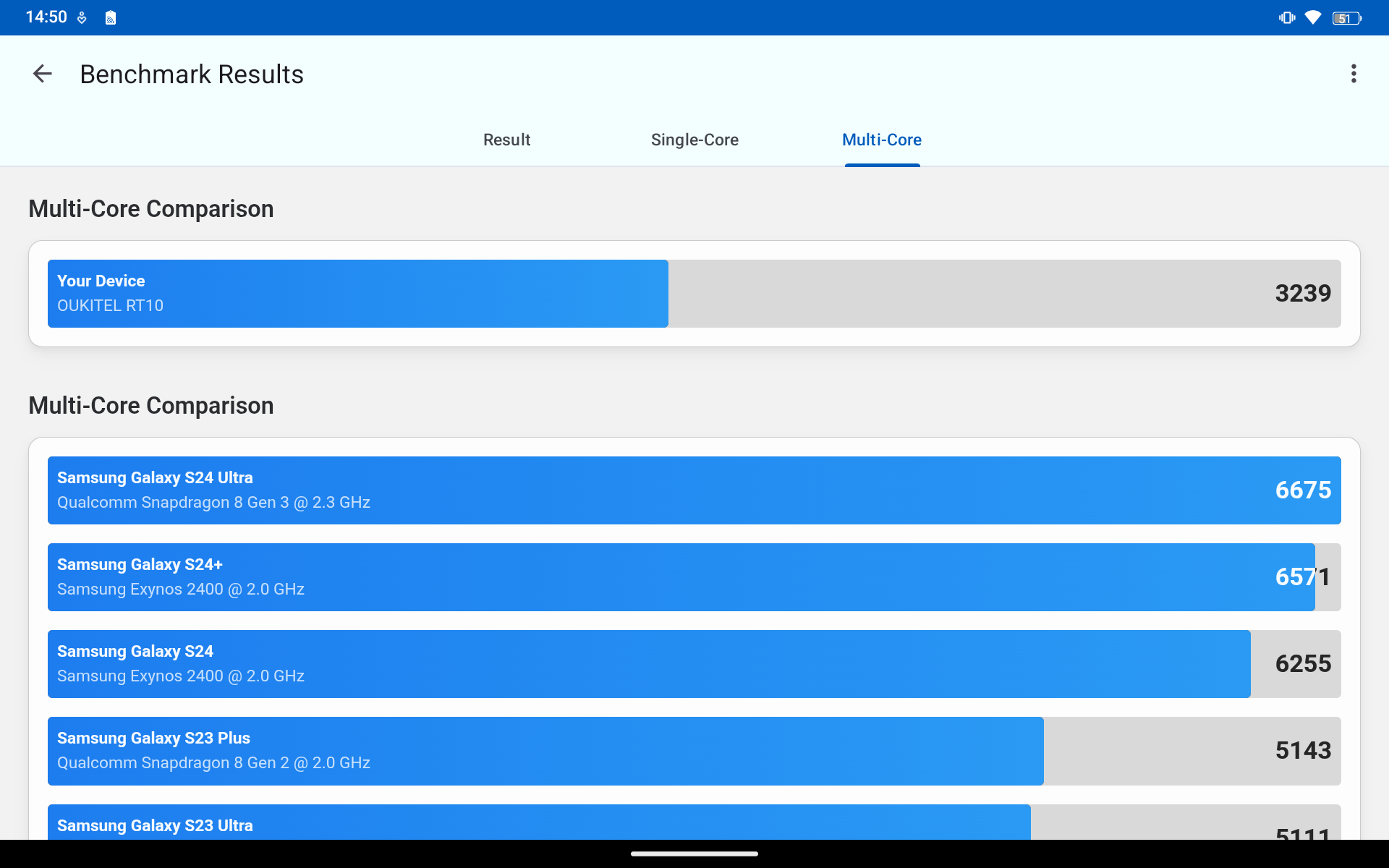The width and height of the screenshot is (1389, 868).
Task: Select the Multi-Core tab
Action: [881, 140]
